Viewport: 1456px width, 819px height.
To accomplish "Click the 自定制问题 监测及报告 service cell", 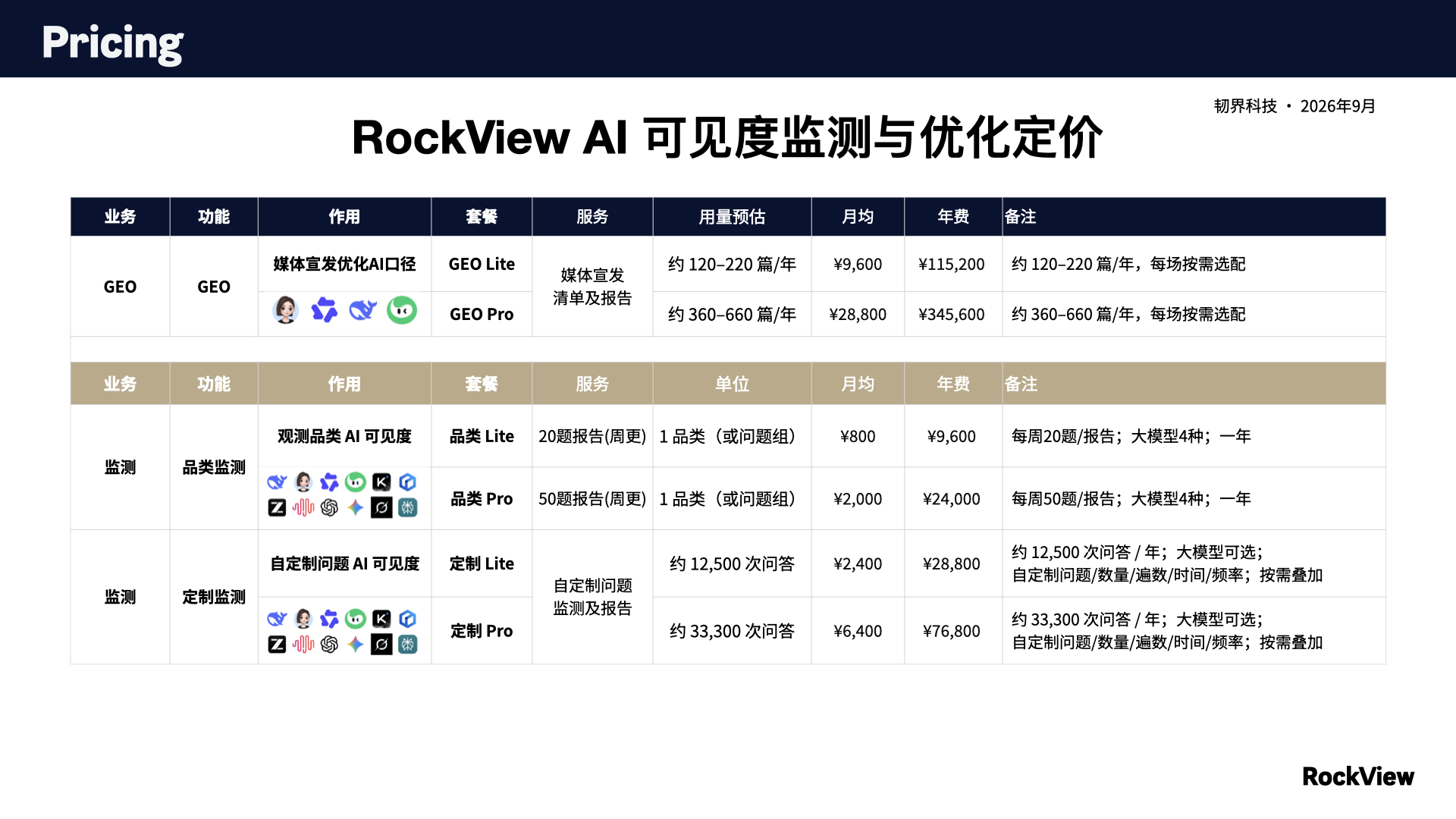I will 592,597.
